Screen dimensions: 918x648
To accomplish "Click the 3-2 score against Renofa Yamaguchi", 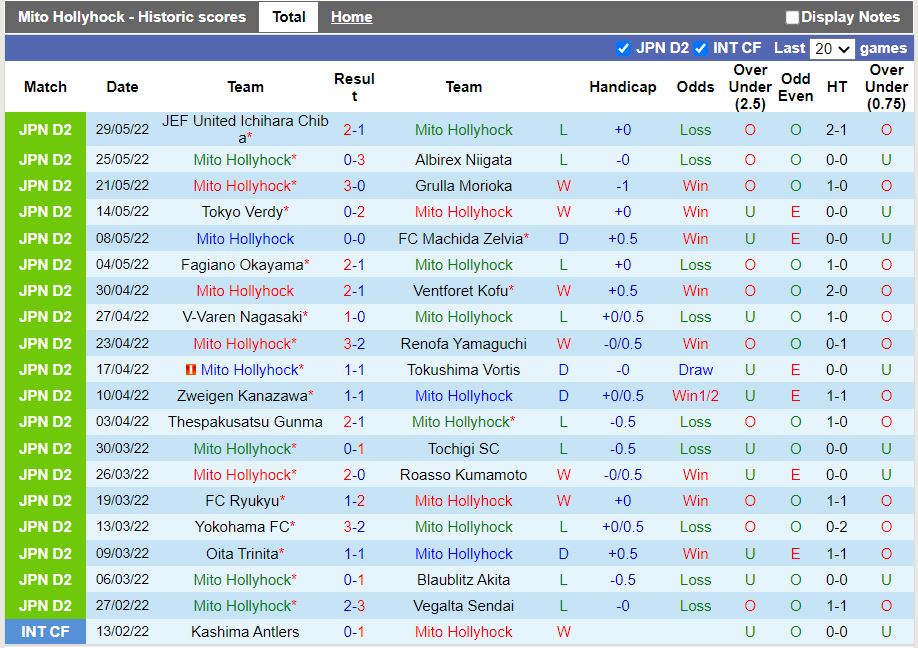I will (x=354, y=344).
